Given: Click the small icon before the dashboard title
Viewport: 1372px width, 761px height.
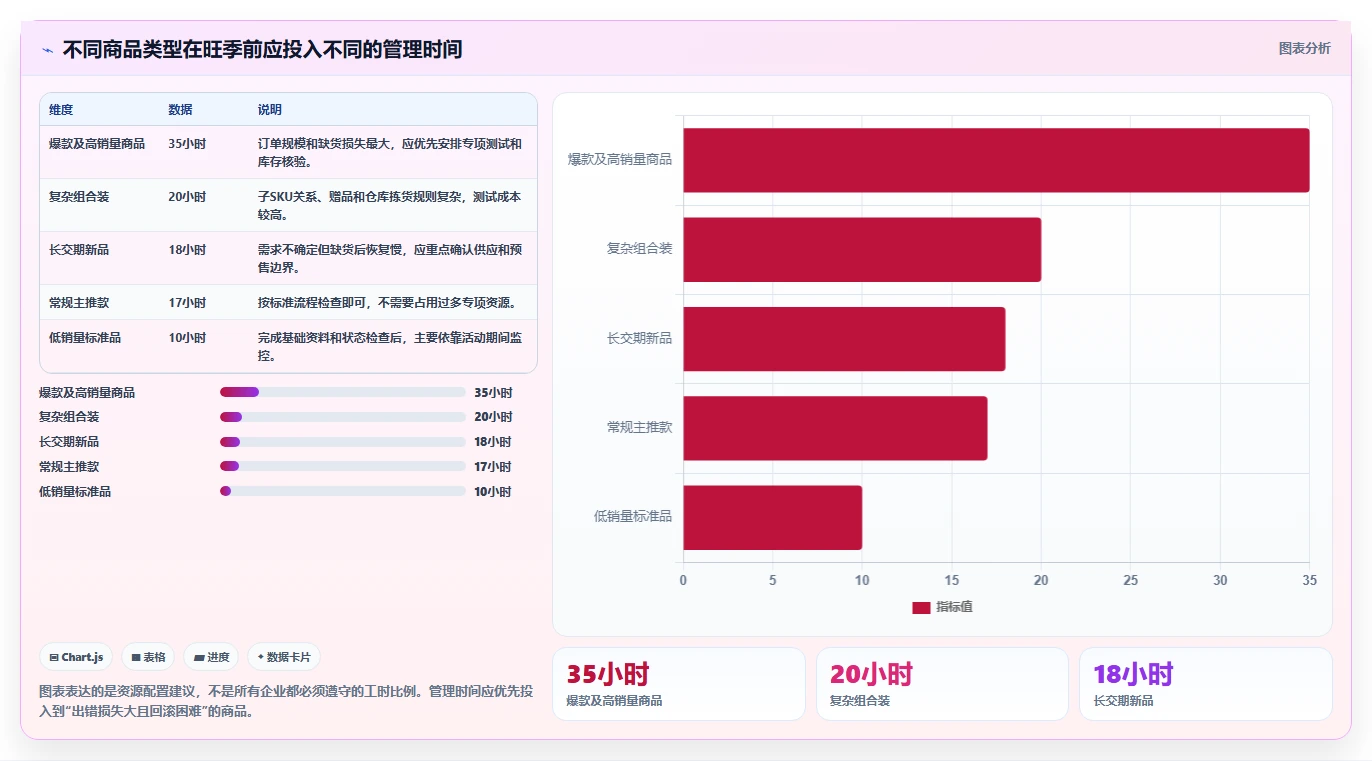Looking at the screenshot, I should pos(48,49).
